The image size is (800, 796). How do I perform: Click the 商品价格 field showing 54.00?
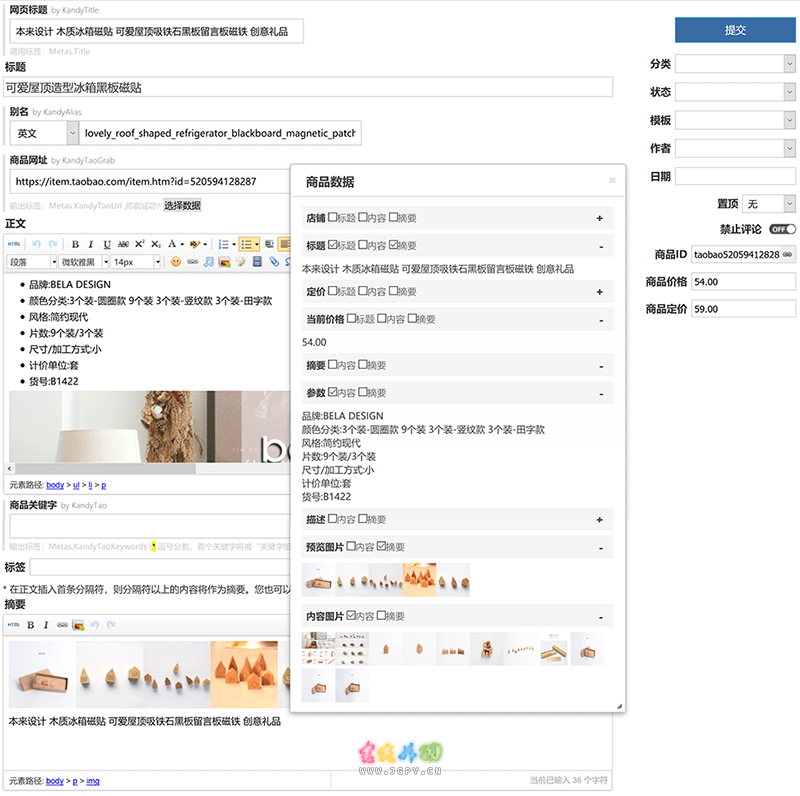pyautogui.click(x=743, y=282)
